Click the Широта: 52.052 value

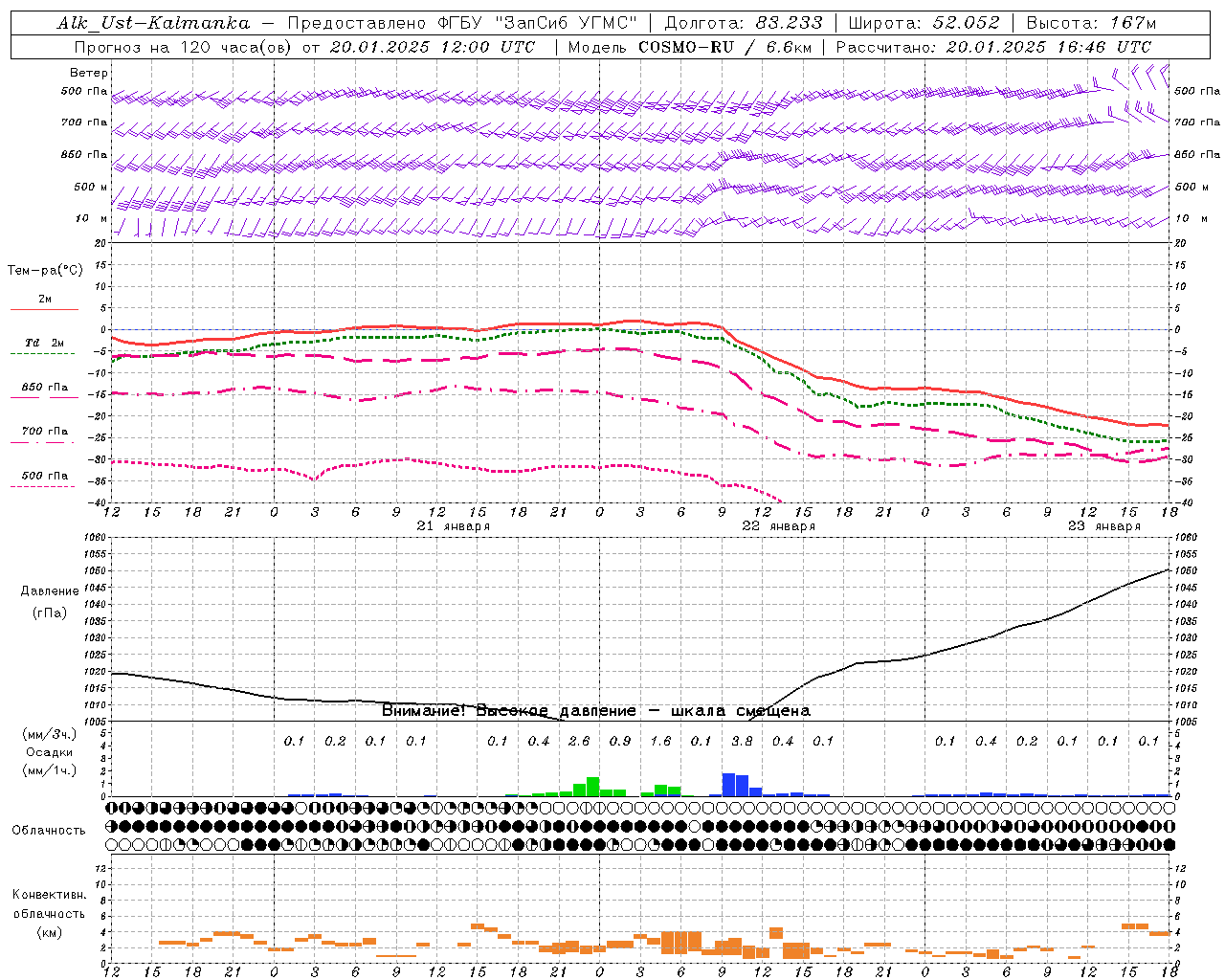click(924, 23)
